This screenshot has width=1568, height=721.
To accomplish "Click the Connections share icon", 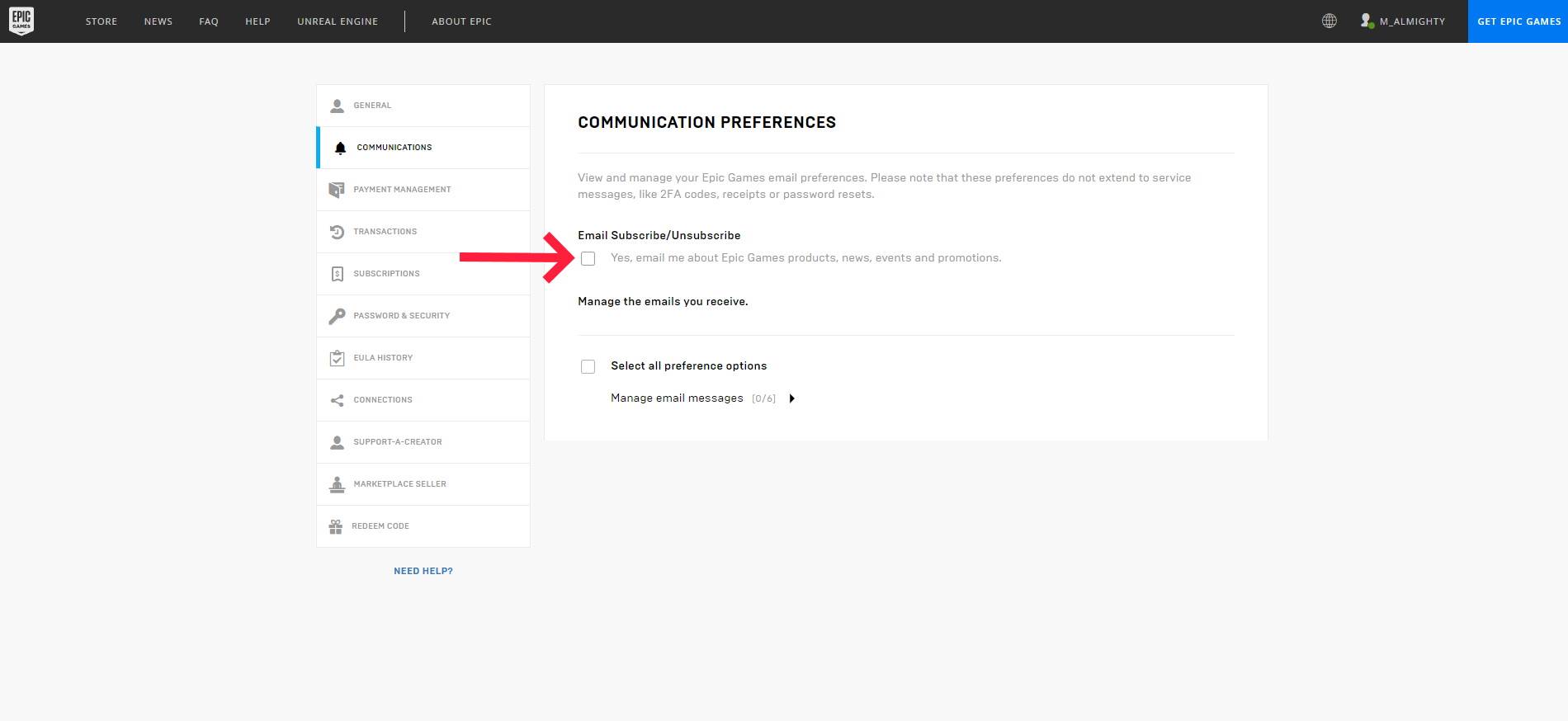I will [337, 400].
